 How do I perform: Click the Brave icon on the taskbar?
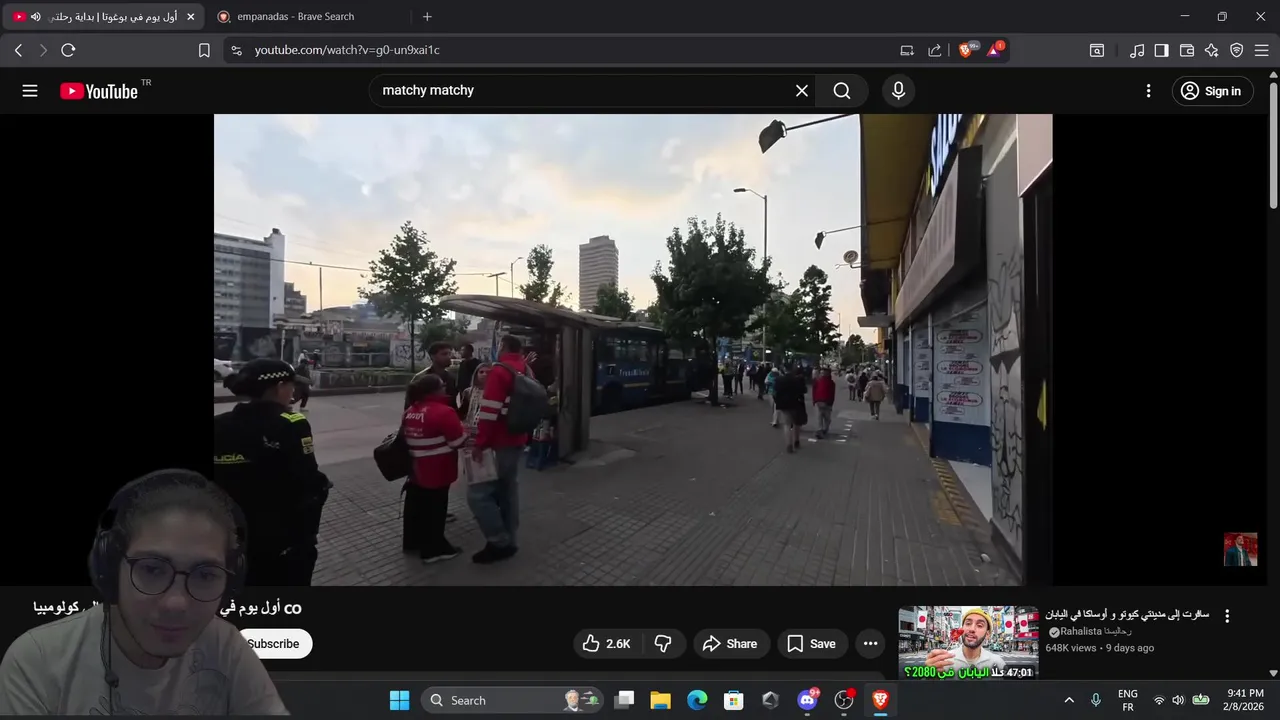pyautogui.click(x=880, y=700)
